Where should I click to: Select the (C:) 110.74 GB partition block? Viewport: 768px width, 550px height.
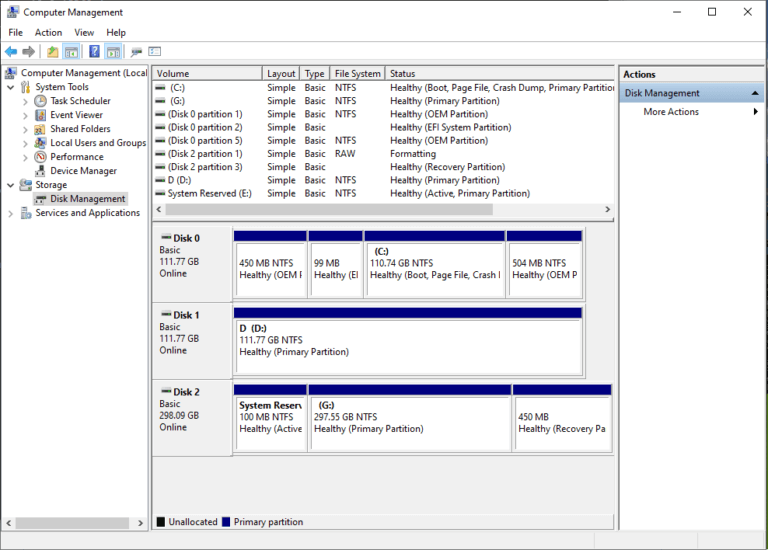click(x=435, y=264)
